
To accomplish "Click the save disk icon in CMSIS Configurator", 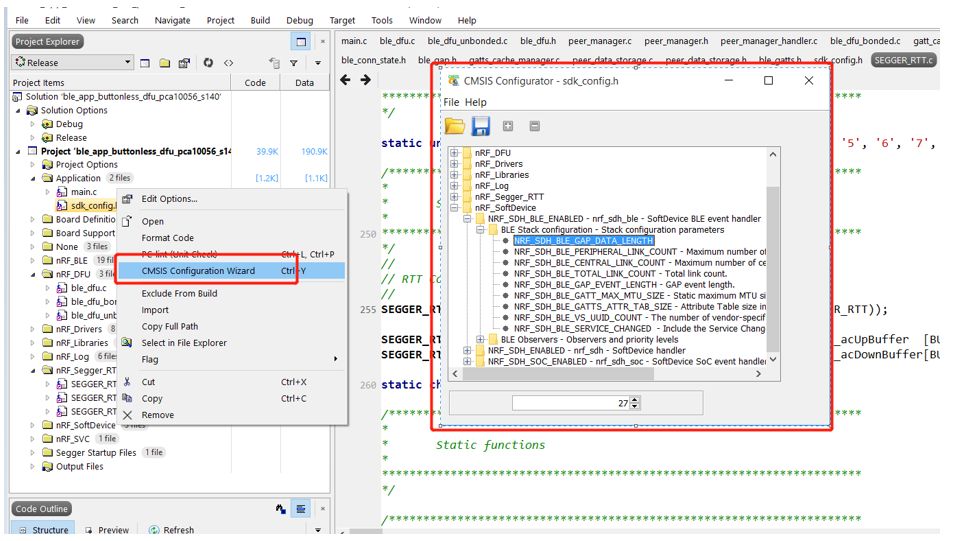I will (x=481, y=126).
